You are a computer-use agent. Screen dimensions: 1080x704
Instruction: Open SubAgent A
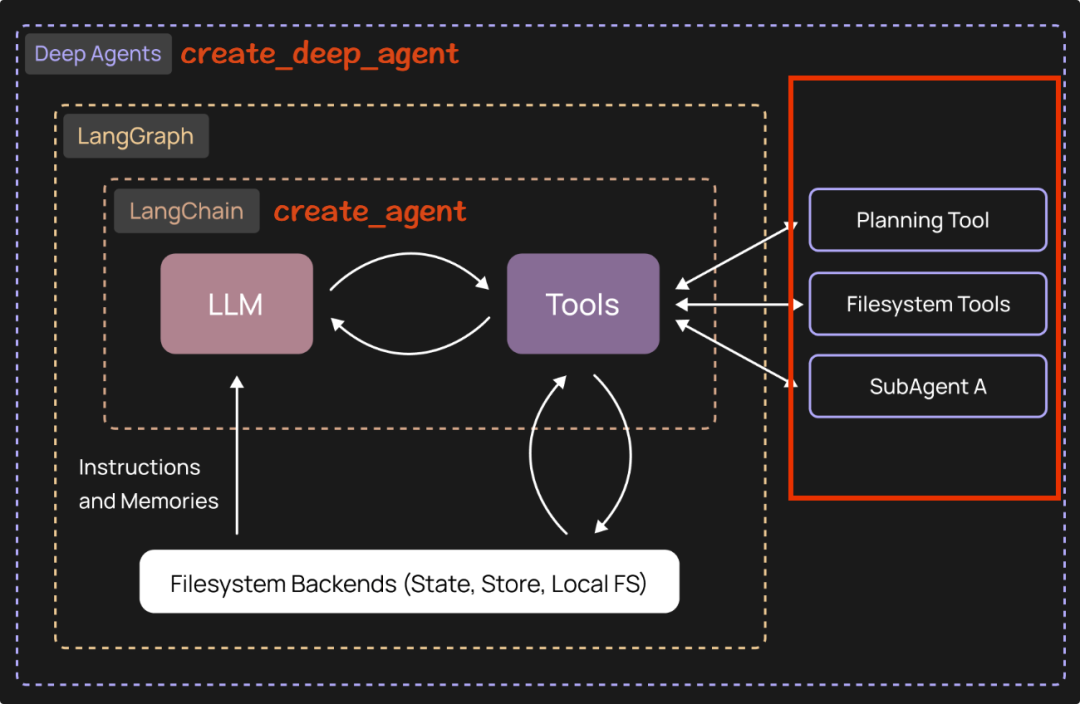coord(927,386)
